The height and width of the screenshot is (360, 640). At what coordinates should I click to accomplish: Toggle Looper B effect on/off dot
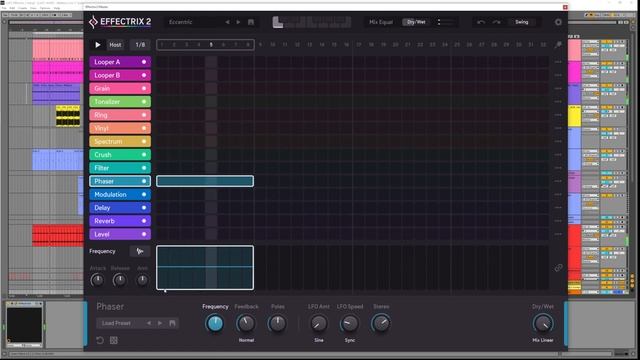click(x=144, y=75)
